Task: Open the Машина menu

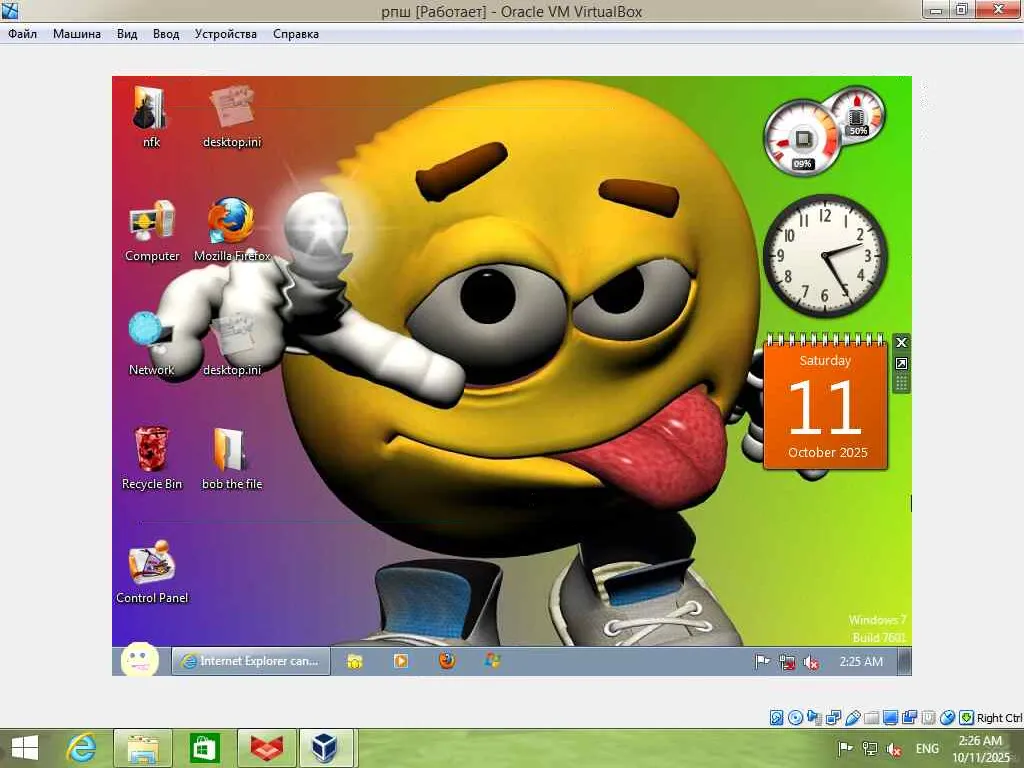Action: 76,34
